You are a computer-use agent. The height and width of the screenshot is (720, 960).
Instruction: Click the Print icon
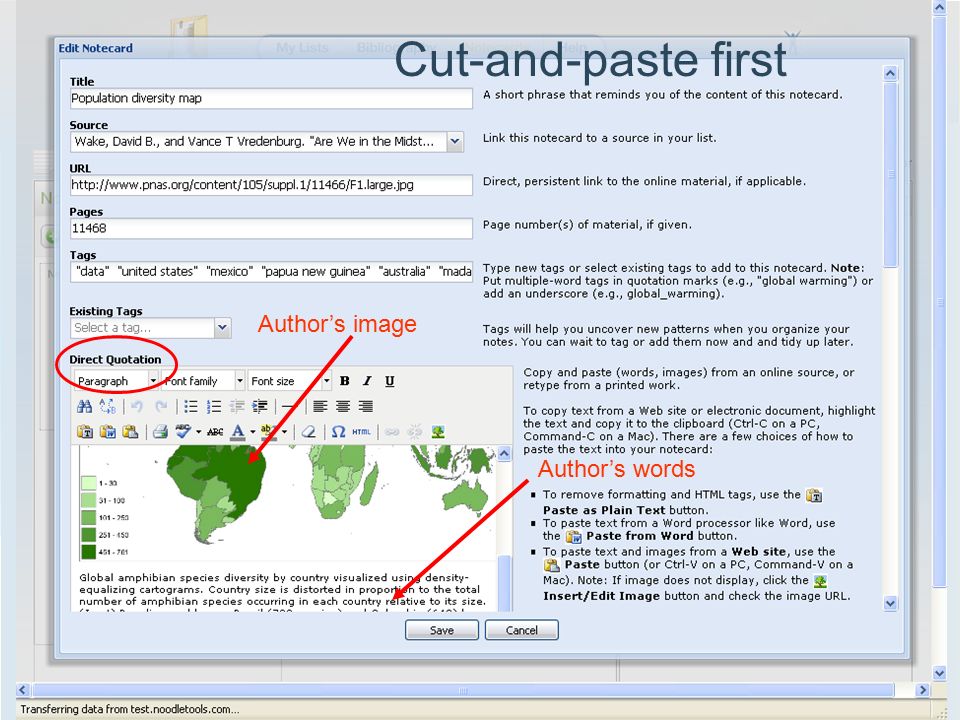[x=160, y=432]
